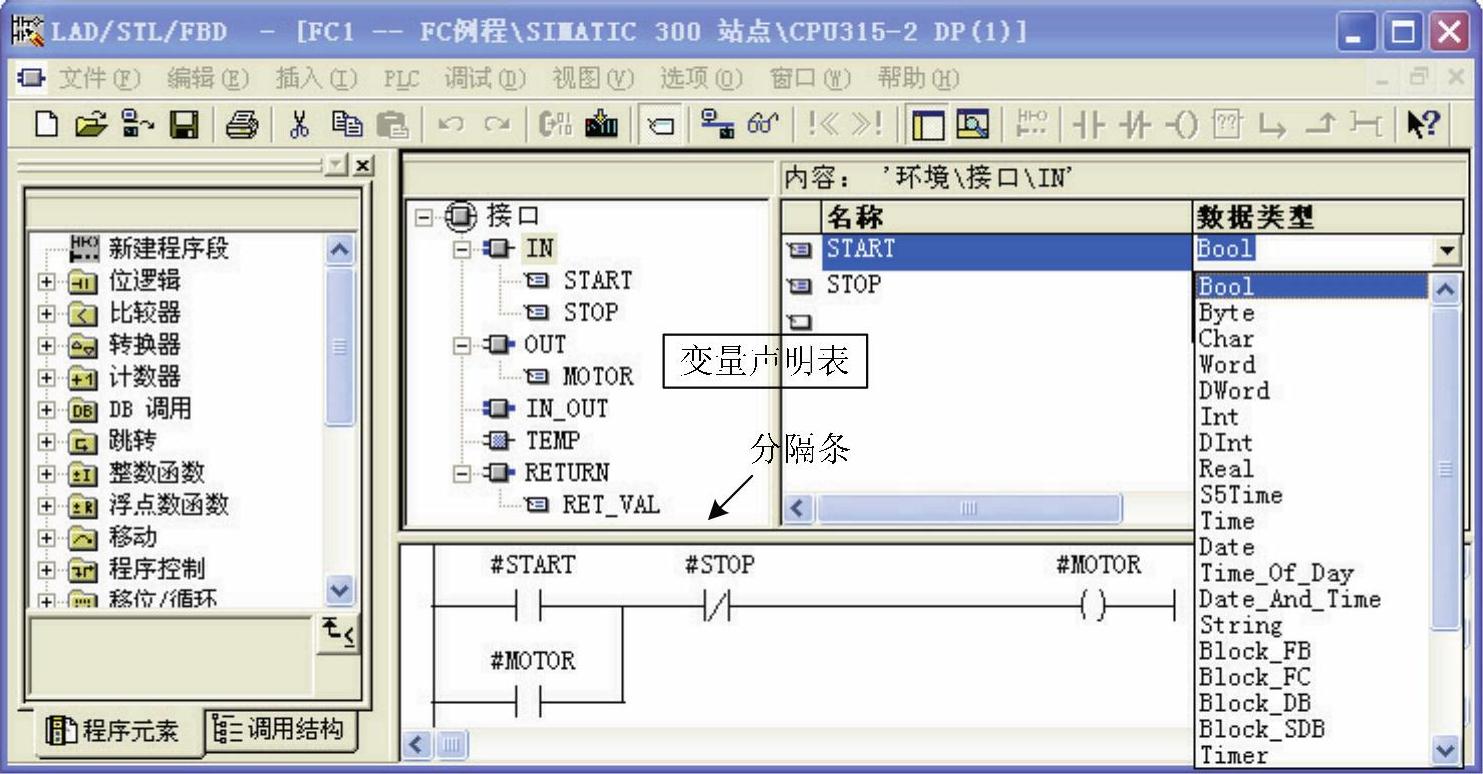Expand the 转换器 folder plus box
1483x774 pixels.
pos(47,346)
